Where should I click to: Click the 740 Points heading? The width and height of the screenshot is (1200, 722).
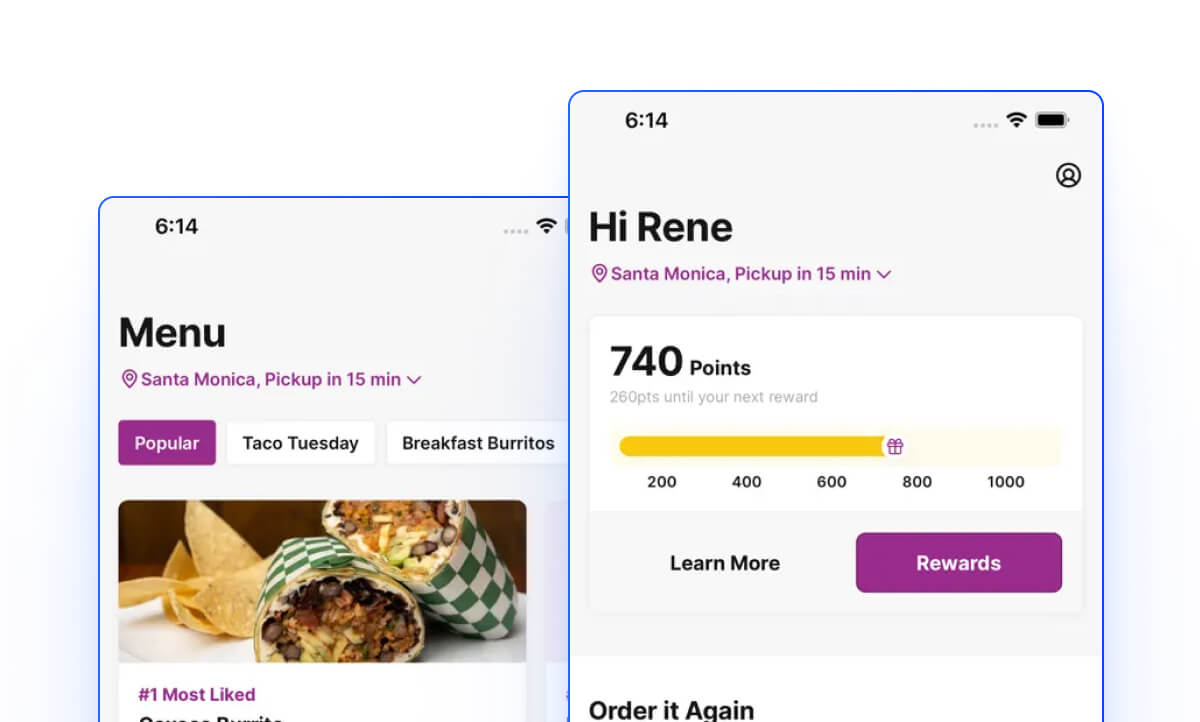click(x=680, y=362)
